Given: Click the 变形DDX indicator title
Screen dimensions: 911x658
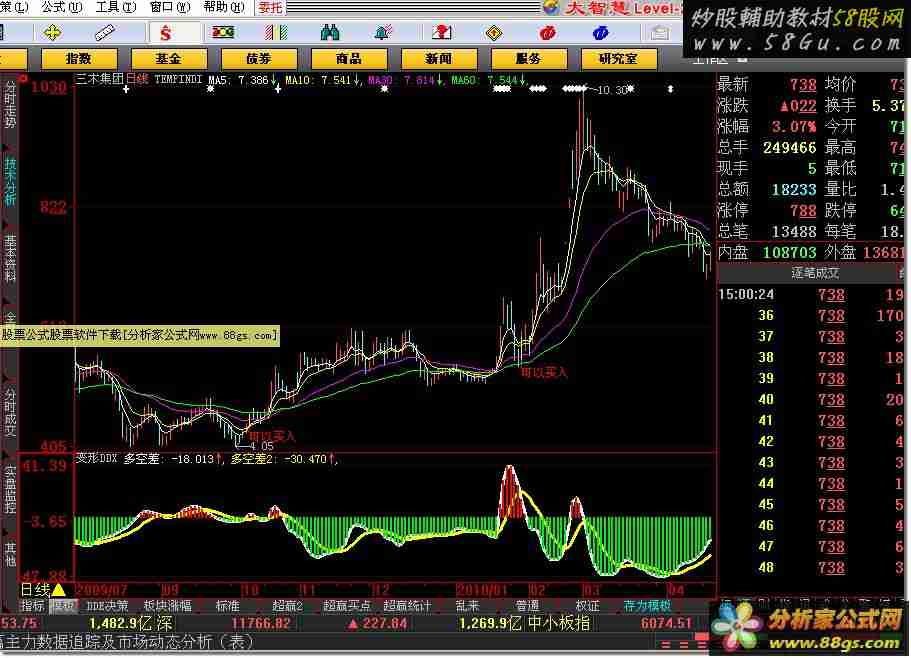Looking at the screenshot, I should tap(97, 459).
